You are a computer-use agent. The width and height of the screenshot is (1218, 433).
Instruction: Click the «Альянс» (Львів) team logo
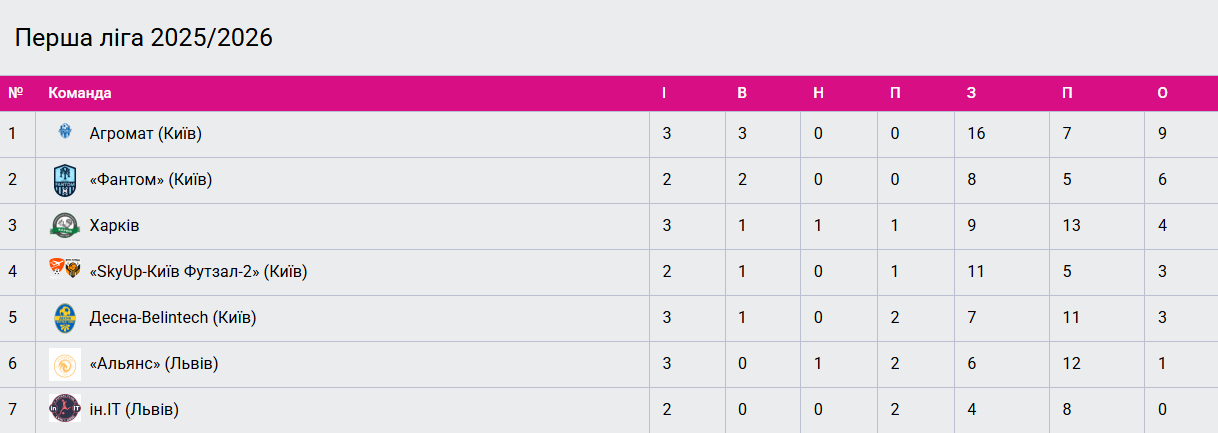[65, 364]
